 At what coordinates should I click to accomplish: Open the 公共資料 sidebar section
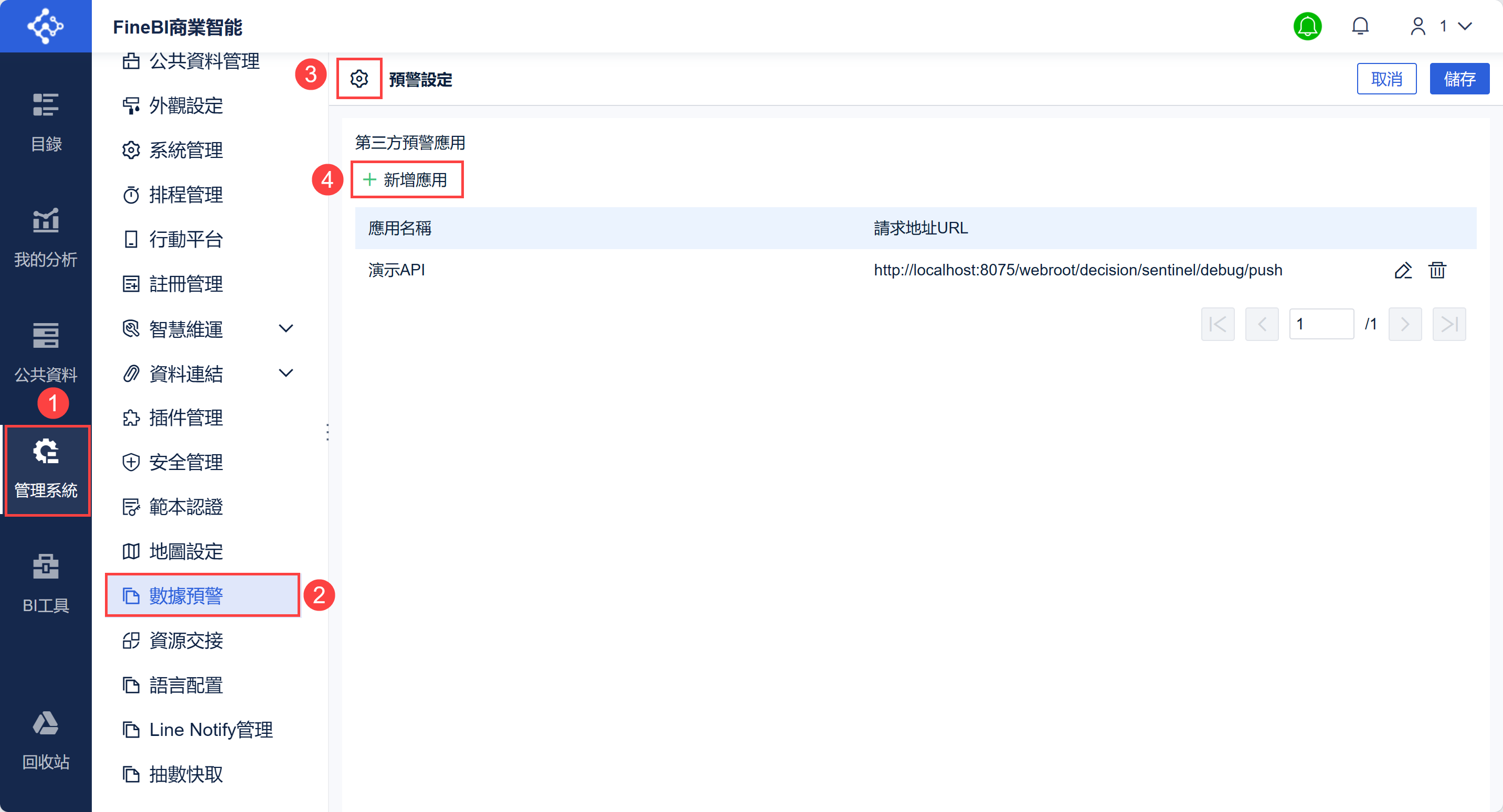pyautogui.click(x=46, y=351)
